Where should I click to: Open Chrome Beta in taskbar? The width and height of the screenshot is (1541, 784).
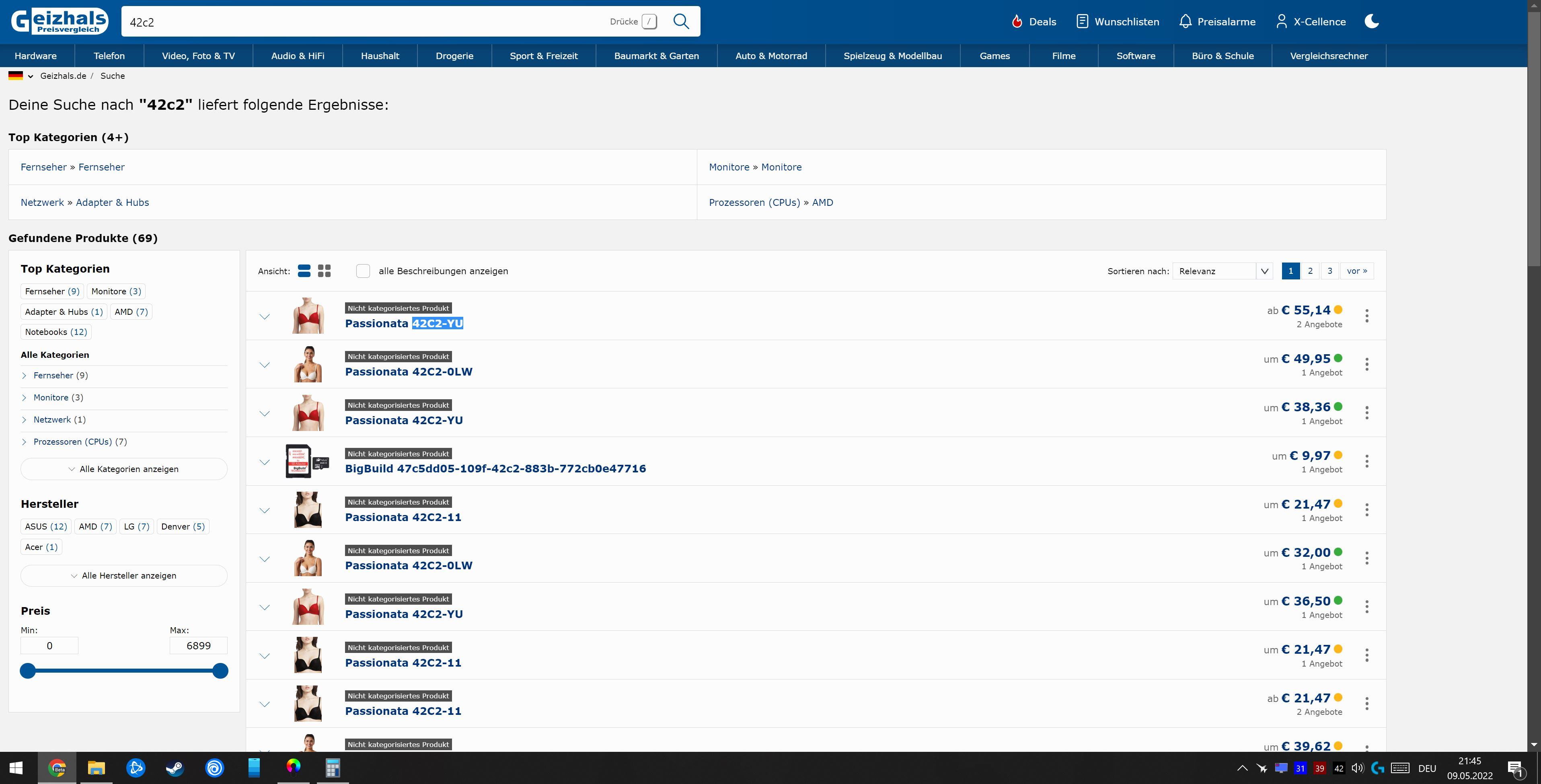click(57, 768)
